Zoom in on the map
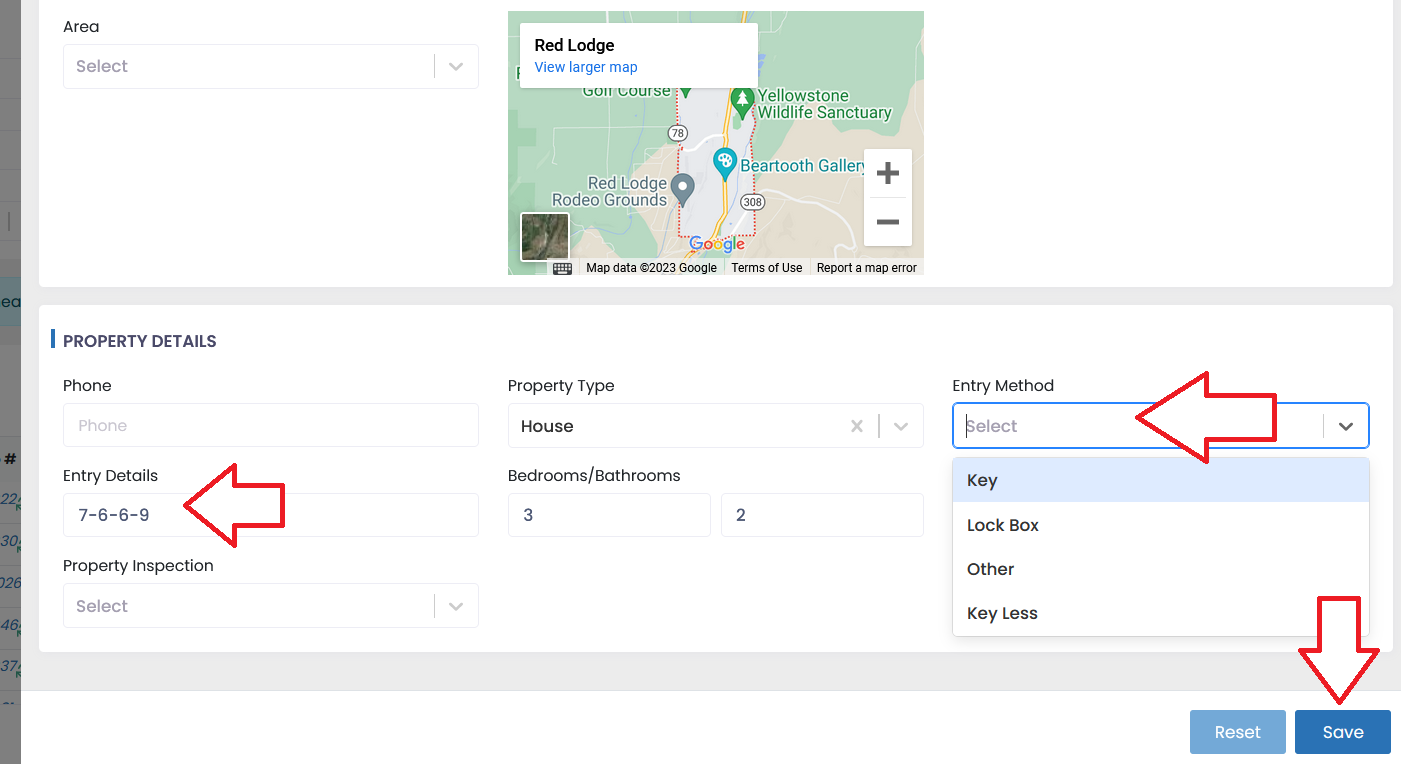The image size is (1401, 764). (x=887, y=174)
